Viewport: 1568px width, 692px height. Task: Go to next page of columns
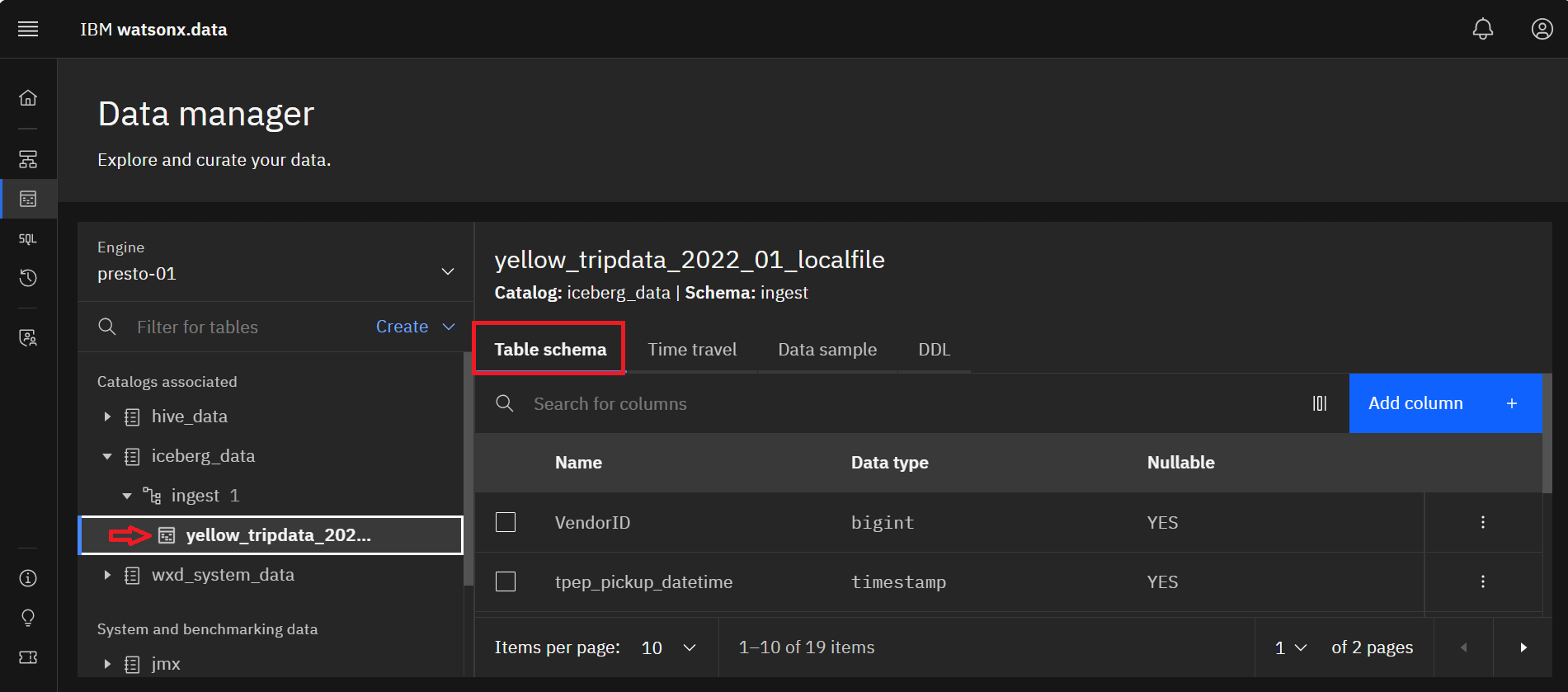point(1523,647)
